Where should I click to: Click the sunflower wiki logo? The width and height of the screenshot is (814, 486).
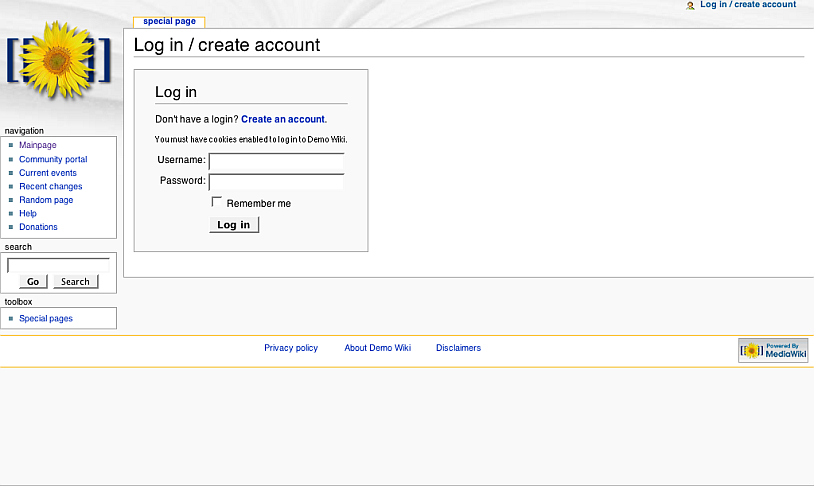59,60
